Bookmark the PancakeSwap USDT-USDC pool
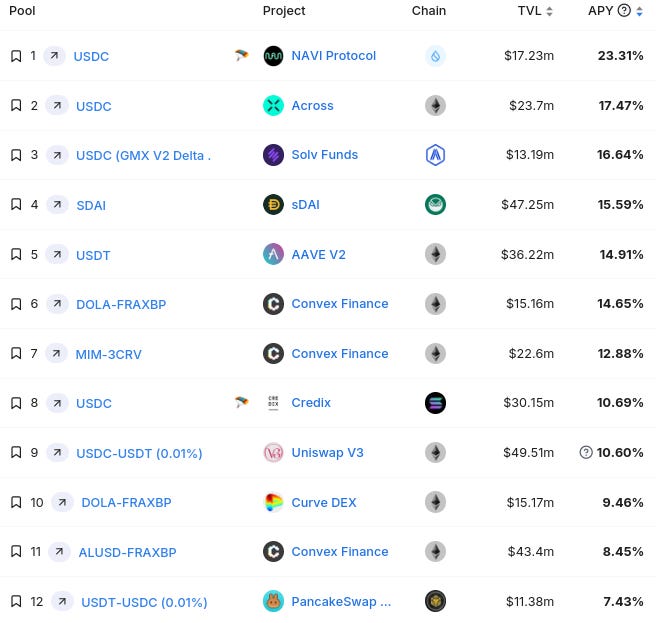Screen dimensions: 656x623 (16, 601)
